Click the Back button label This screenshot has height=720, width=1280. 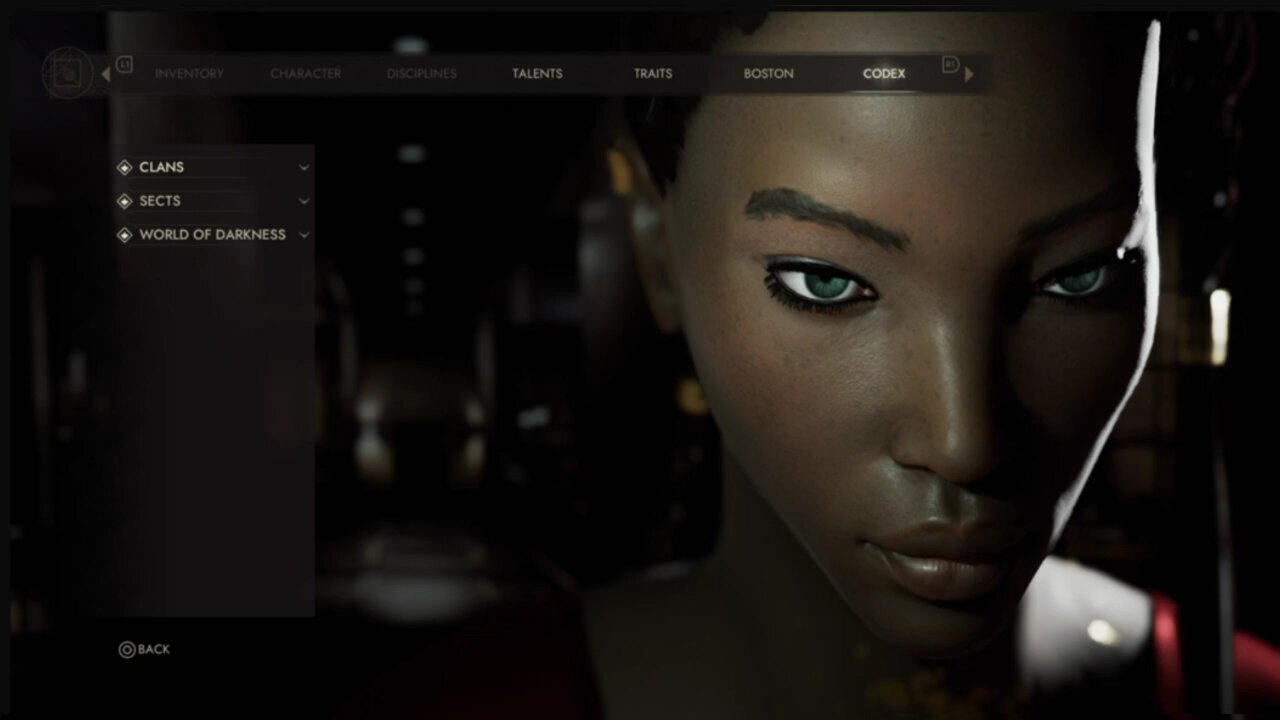pos(154,649)
